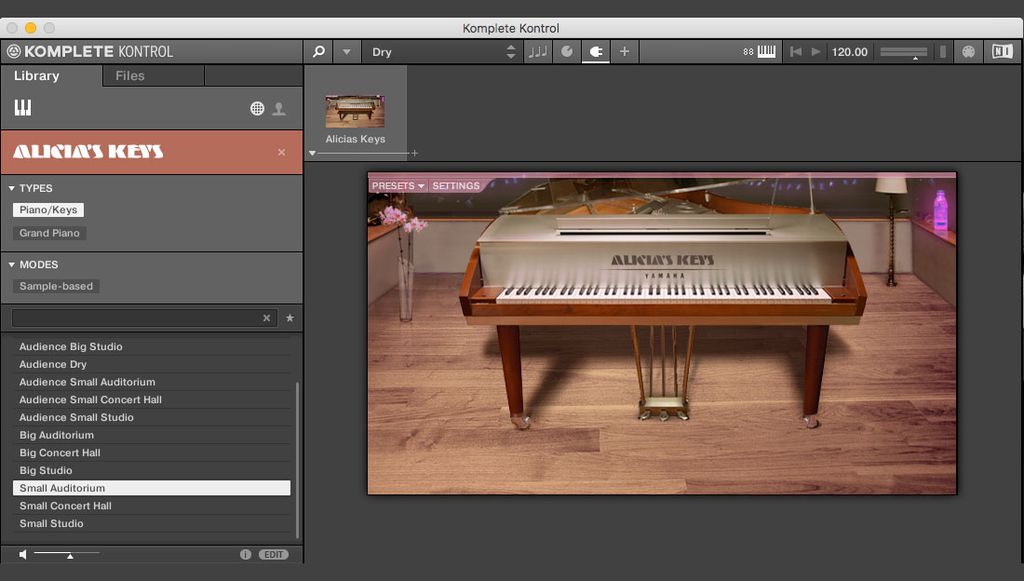Switch to user content person icon
Viewport: 1024px width, 581px height.
pos(279,109)
